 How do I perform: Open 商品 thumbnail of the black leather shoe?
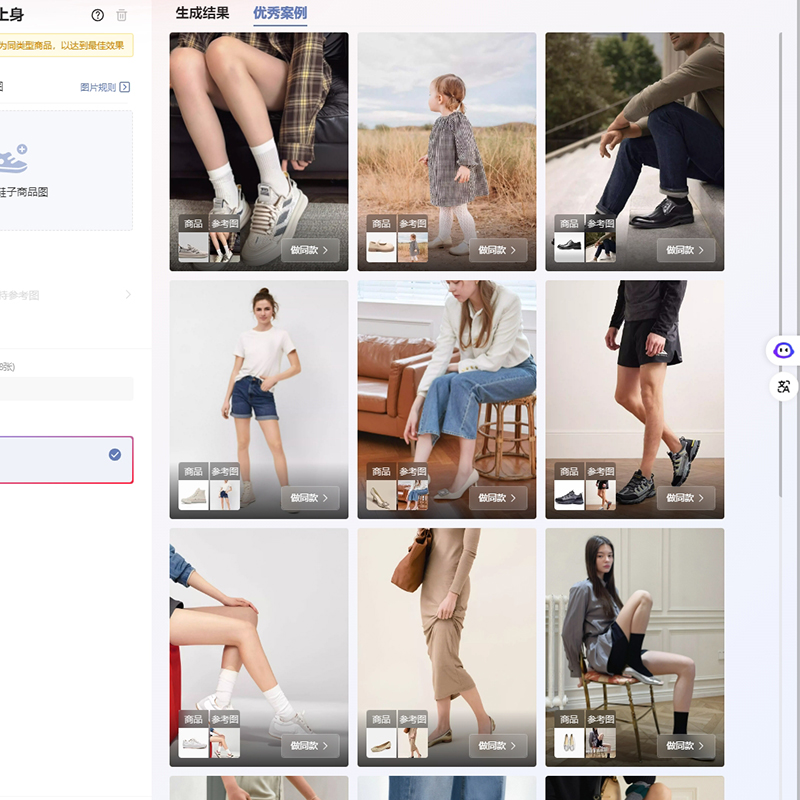point(569,247)
